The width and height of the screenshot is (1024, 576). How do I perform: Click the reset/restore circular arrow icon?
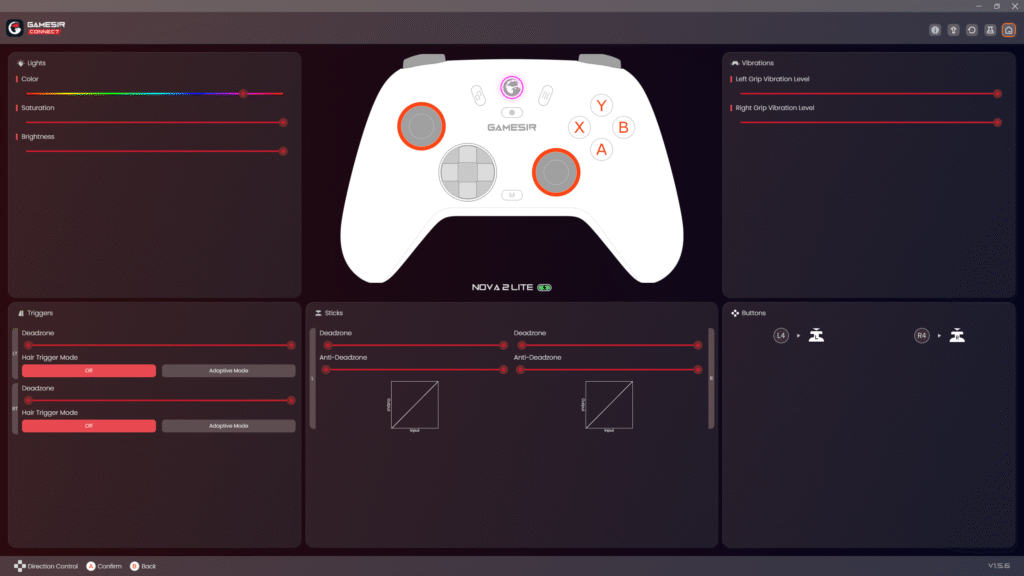tap(972, 30)
